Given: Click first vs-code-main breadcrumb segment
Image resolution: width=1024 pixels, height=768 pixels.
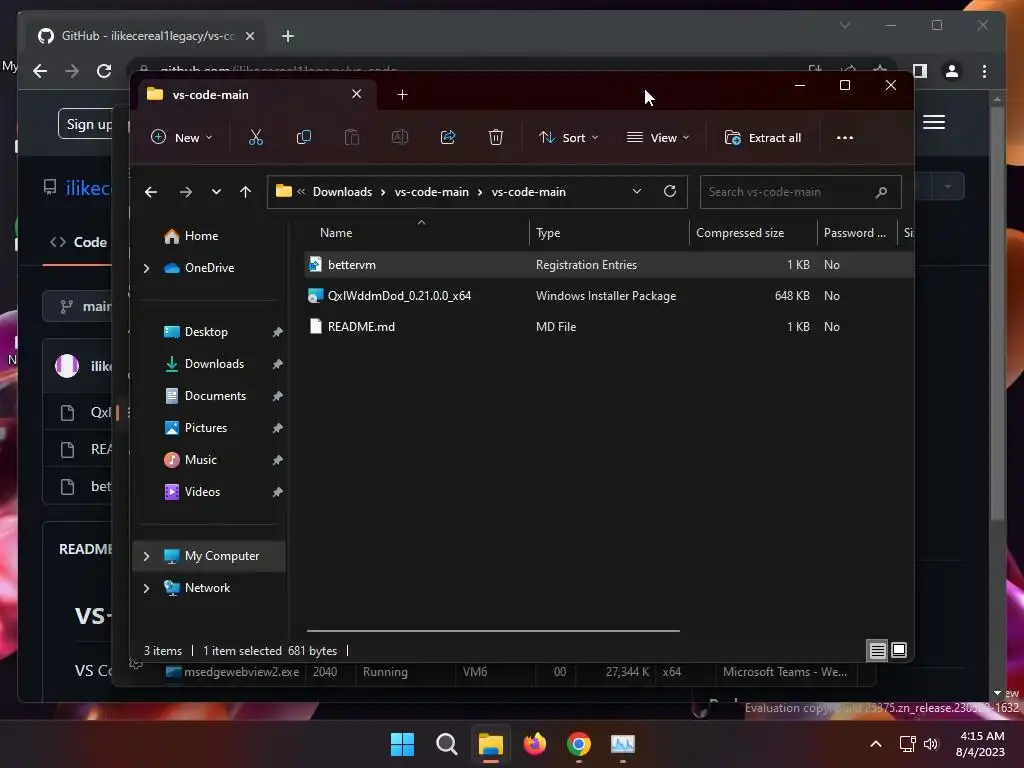Looking at the screenshot, I should (x=432, y=192).
